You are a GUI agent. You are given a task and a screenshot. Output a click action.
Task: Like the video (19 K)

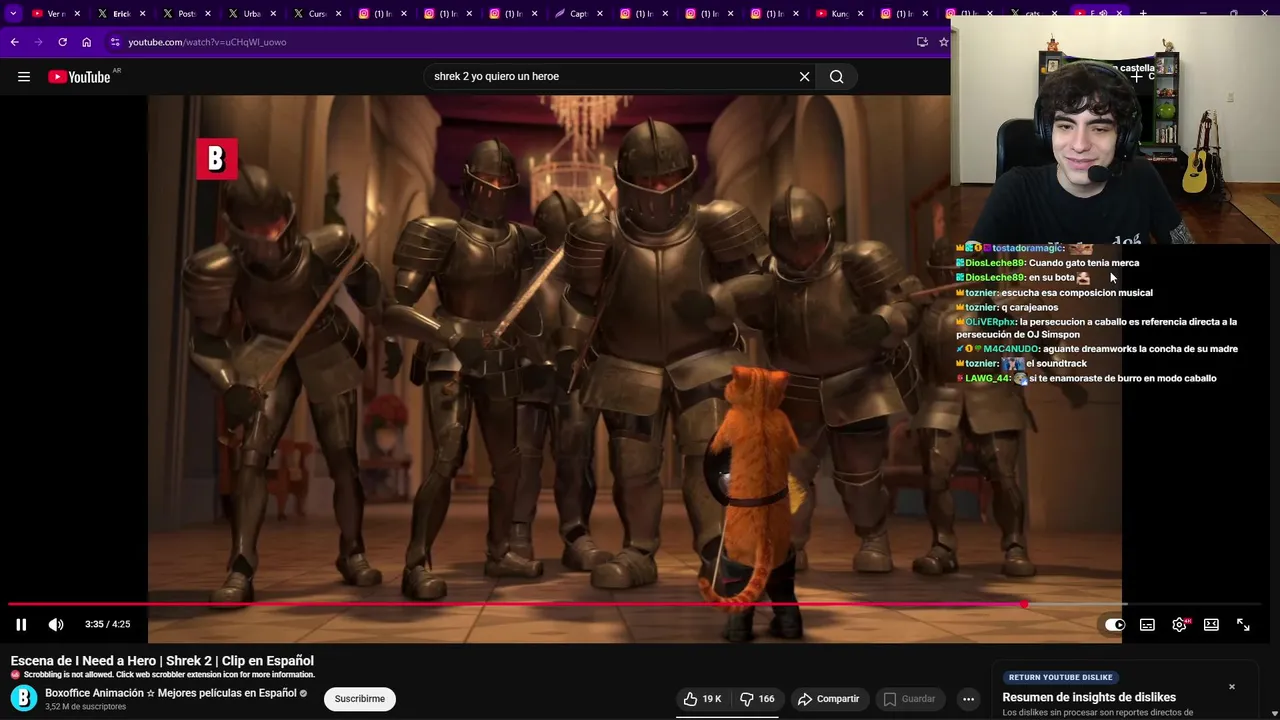(x=702, y=699)
